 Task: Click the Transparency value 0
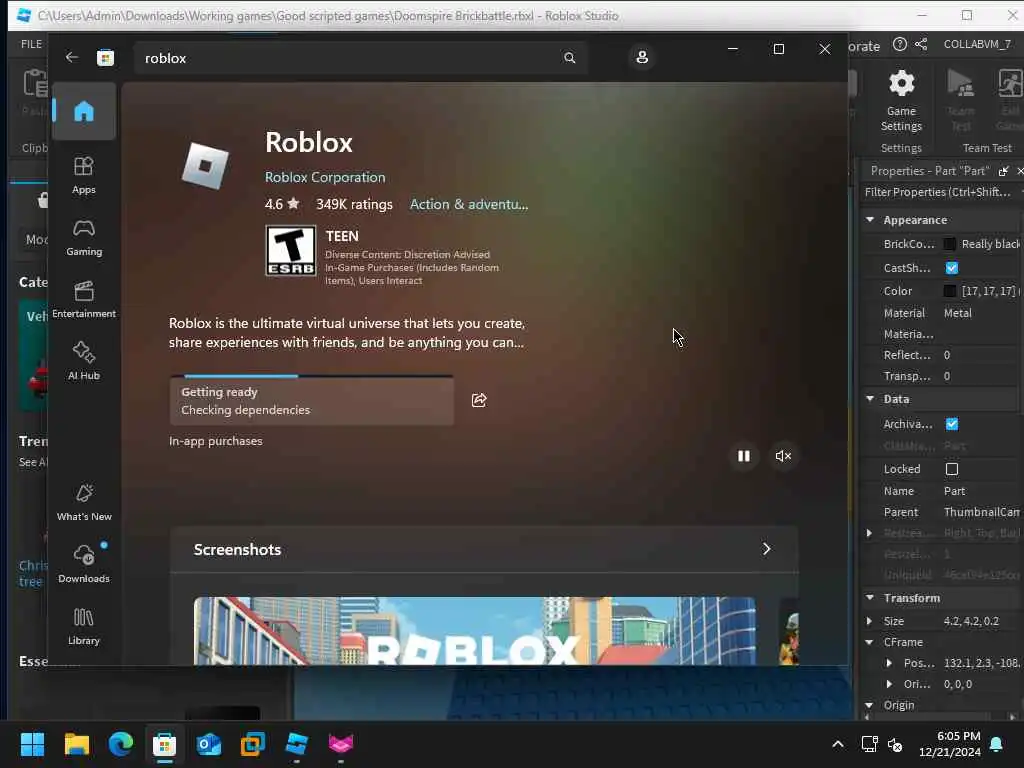click(947, 376)
